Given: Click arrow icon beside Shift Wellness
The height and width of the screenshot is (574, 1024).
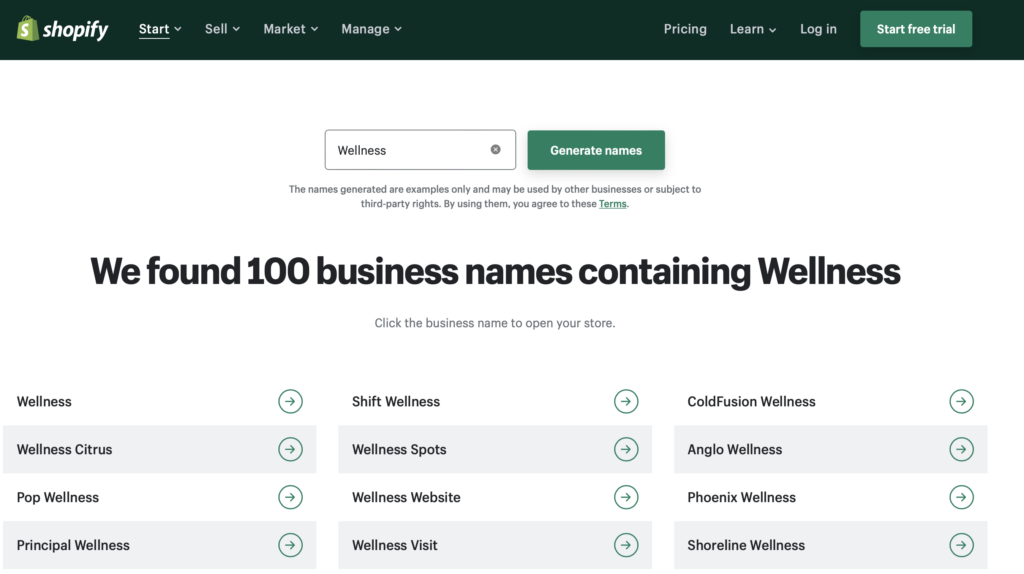Looking at the screenshot, I should [x=626, y=401].
